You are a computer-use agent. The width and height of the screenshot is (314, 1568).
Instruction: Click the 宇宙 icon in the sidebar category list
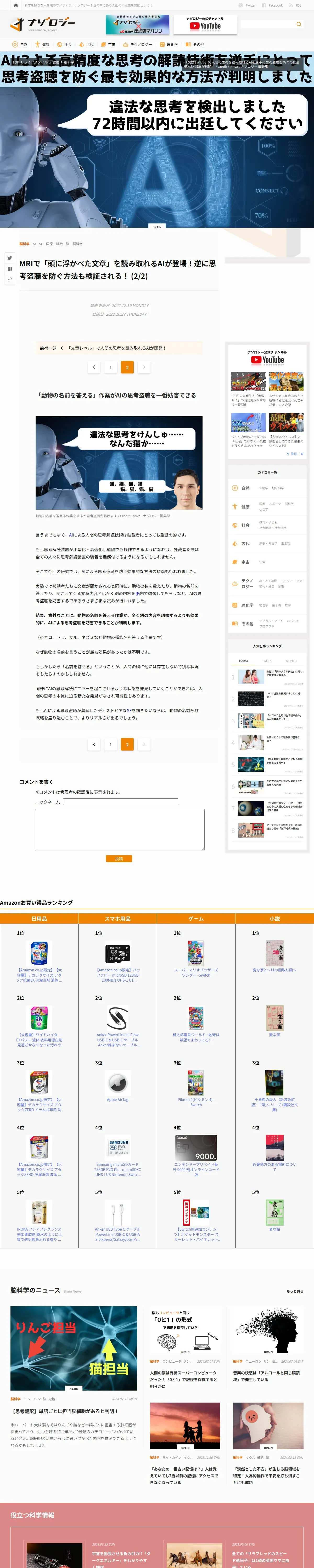click(x=235, y=562)
